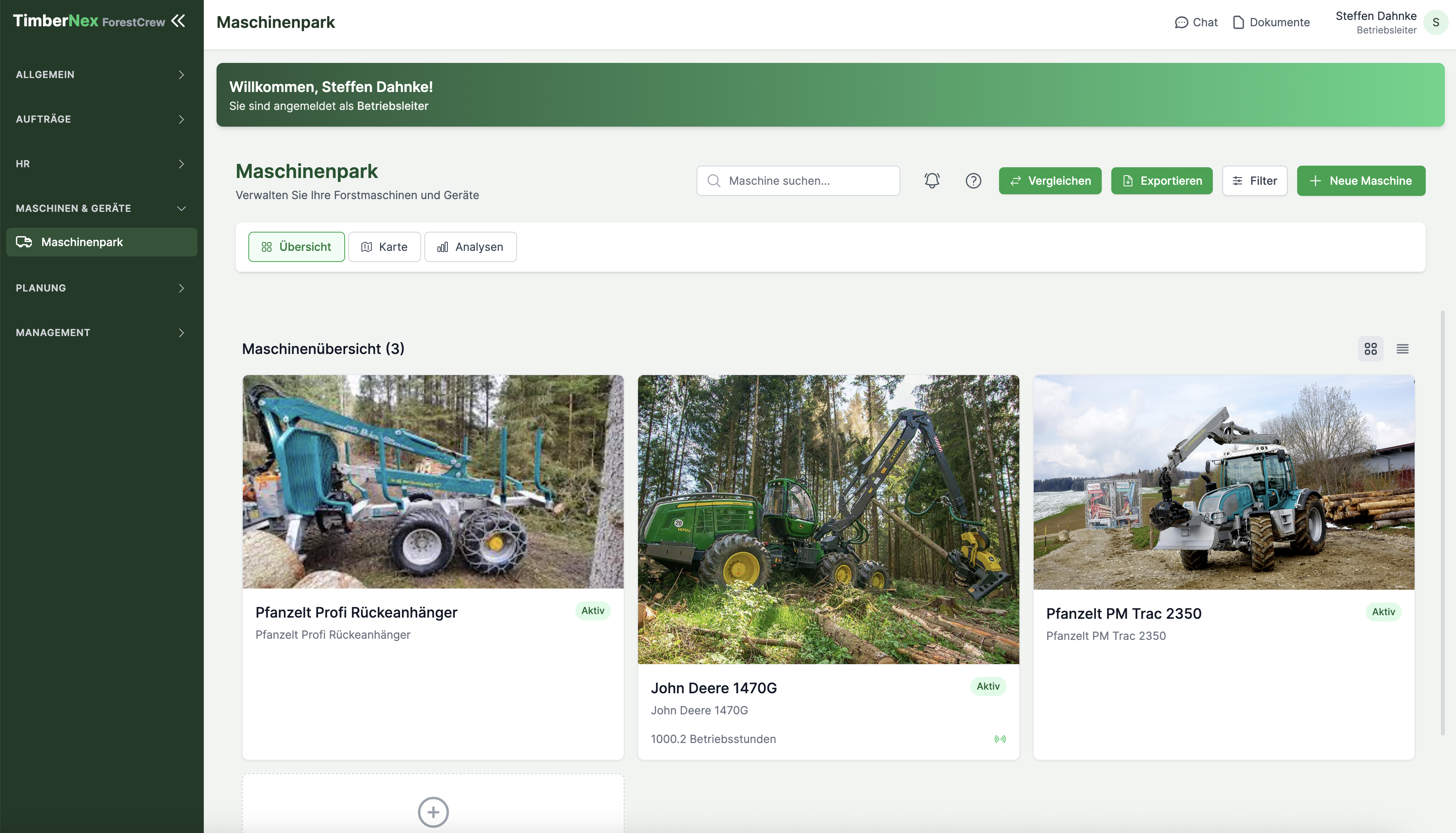
Task: Open John Deere 1470G photo
Action: coord(828,520)
